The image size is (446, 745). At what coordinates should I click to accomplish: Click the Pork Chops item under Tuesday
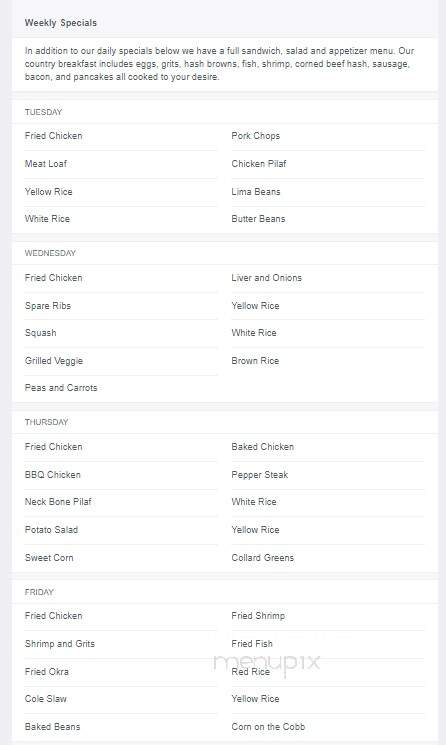point(256,136)
